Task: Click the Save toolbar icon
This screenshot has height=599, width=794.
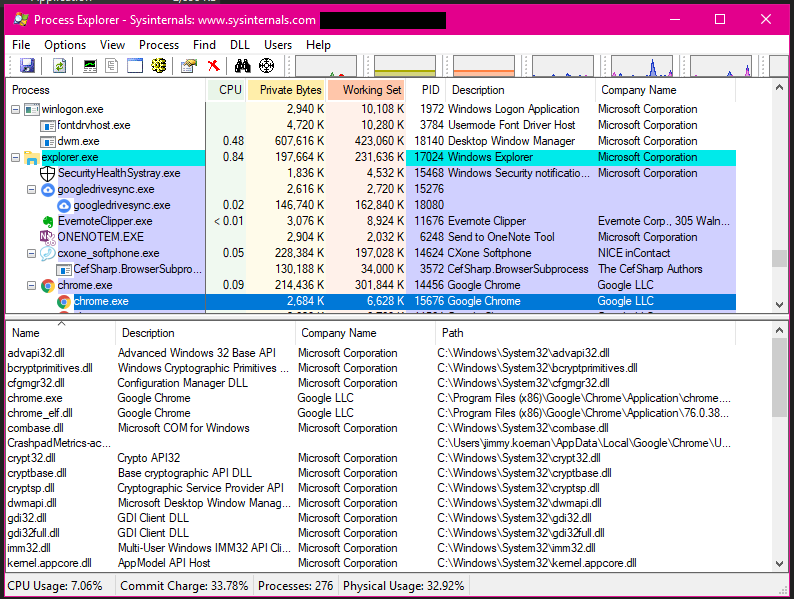Action: (x=27, y=66)
